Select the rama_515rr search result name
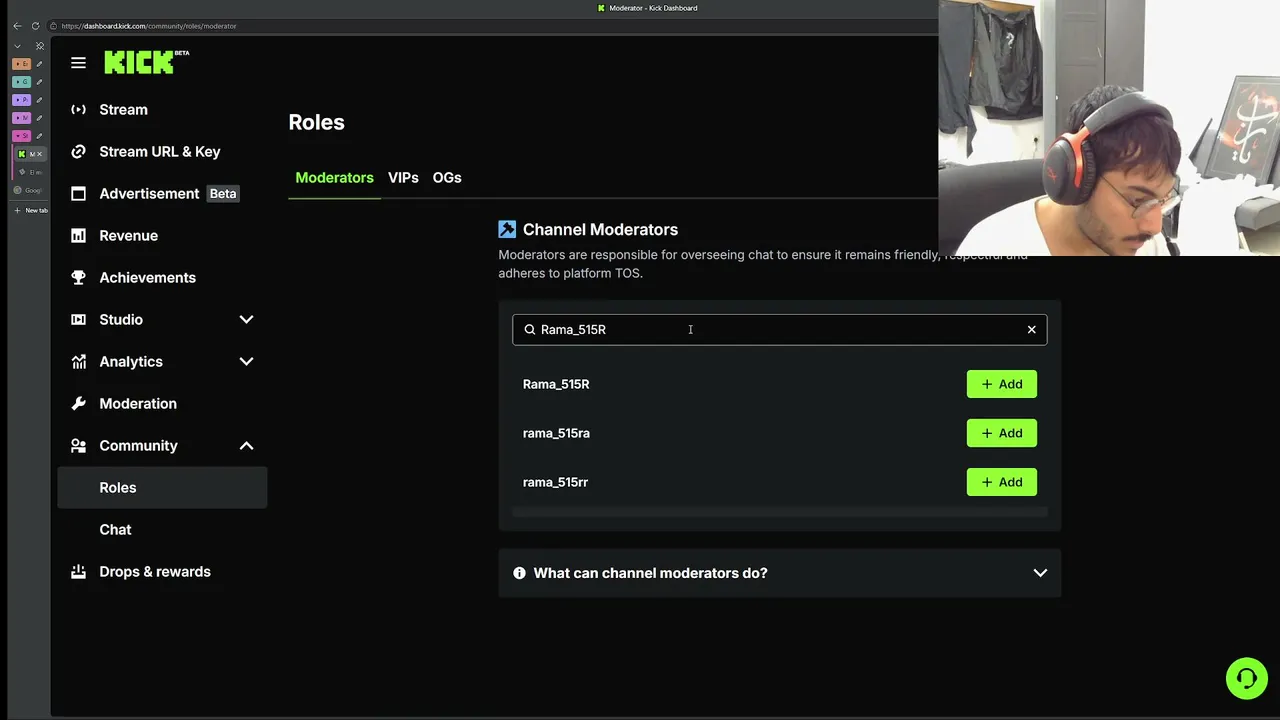The width and height of the screenshot is (1280, 720). click(555, 482)
